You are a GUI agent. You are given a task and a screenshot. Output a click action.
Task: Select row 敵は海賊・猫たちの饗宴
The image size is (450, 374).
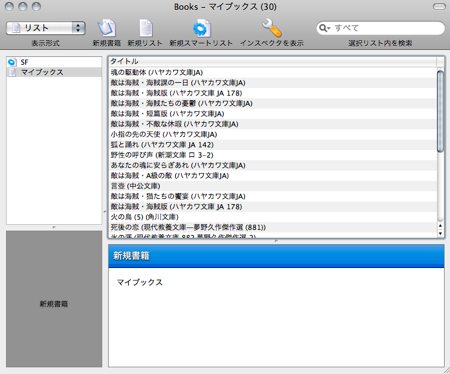click(272, 196)
